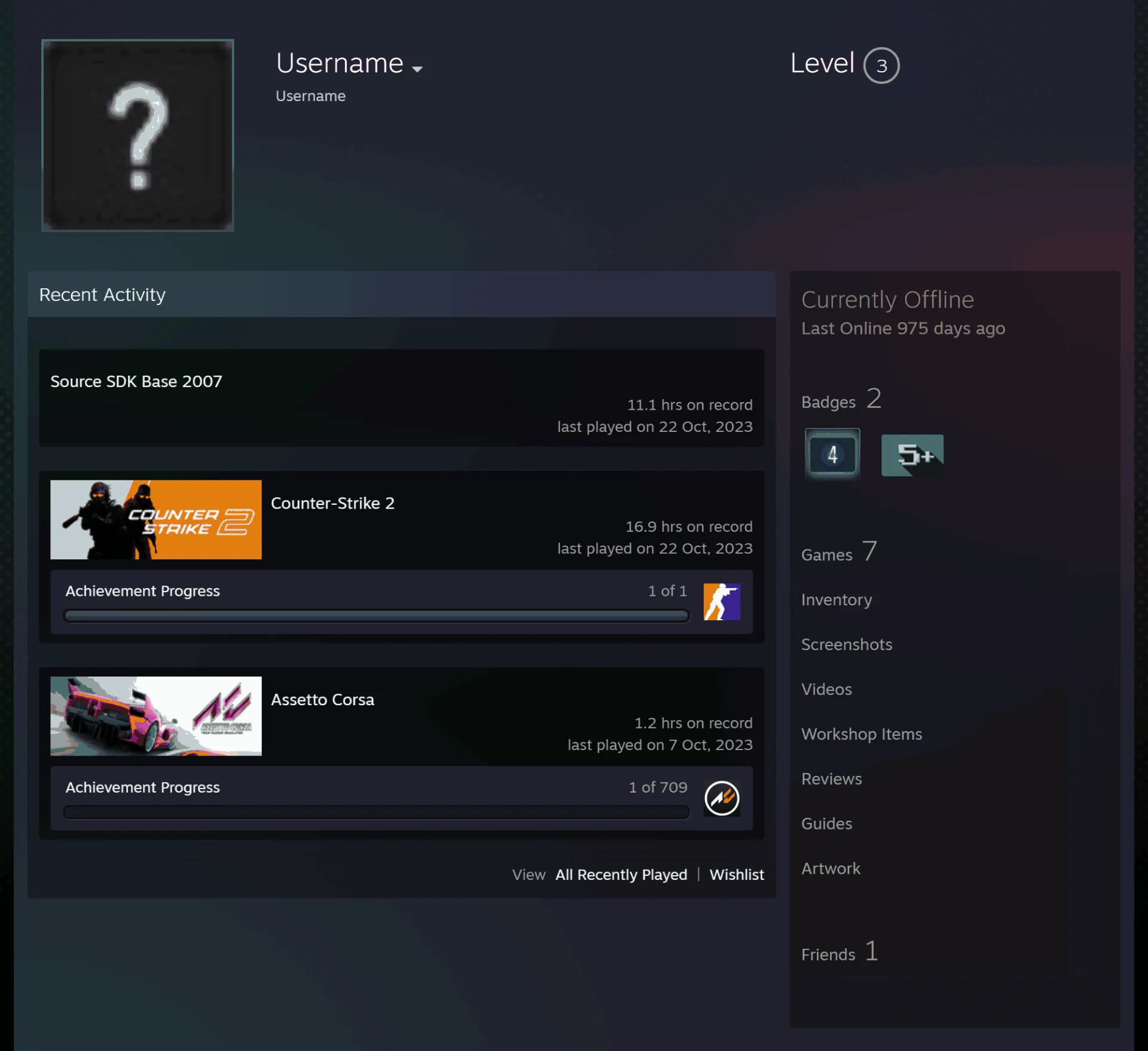
Task: Open the level 4 badge icon
Action: [x=832, y=454]
